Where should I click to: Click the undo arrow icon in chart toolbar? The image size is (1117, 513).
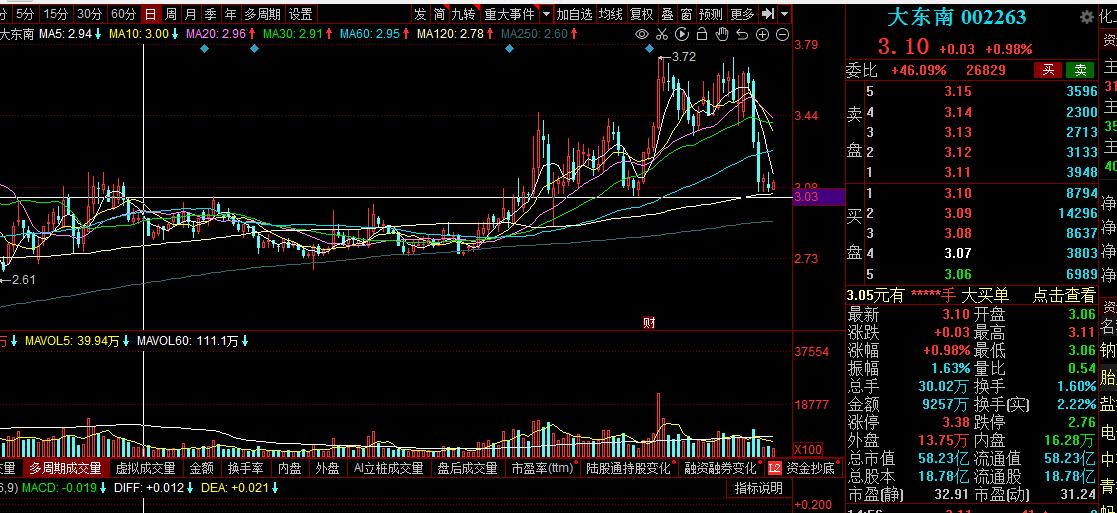point(742,34)
